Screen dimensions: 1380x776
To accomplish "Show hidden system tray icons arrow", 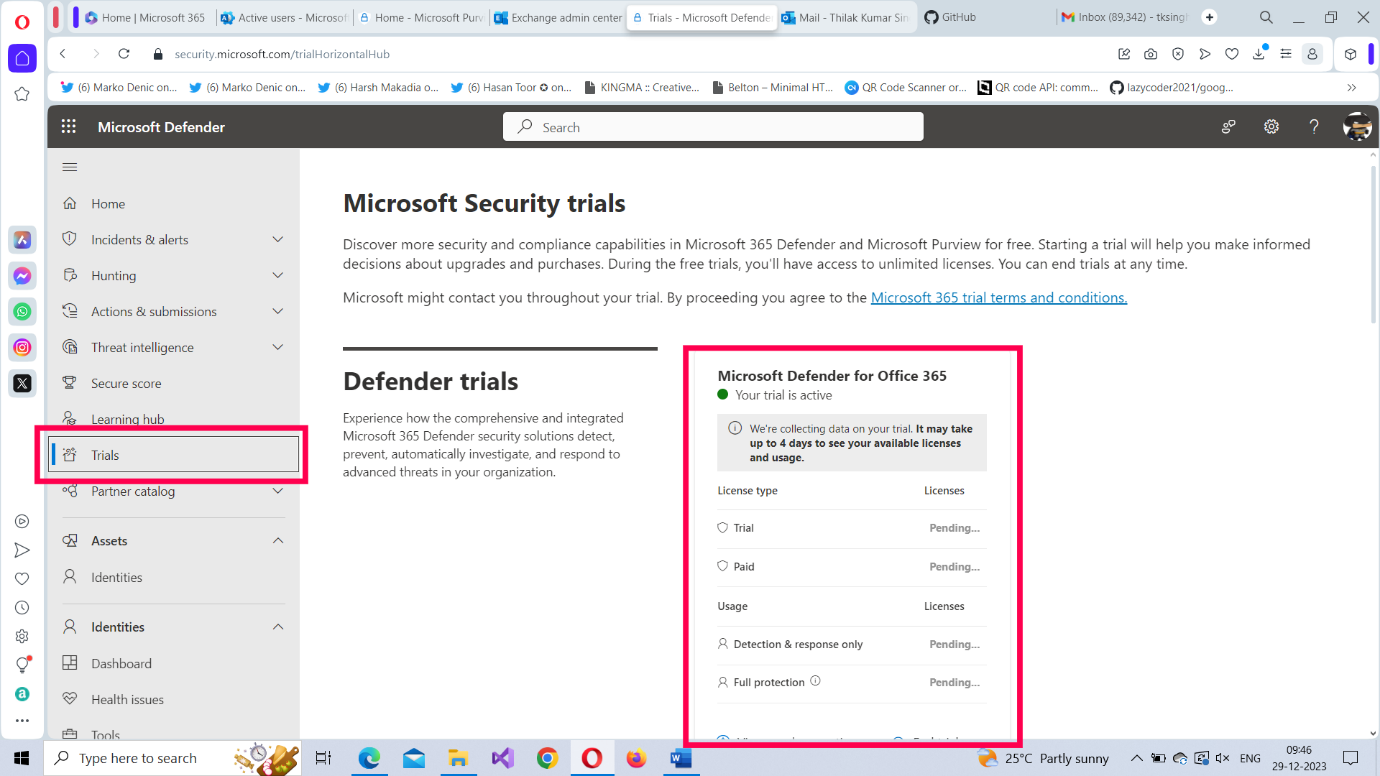I will pyautogui.click(x=1136, y=758).
